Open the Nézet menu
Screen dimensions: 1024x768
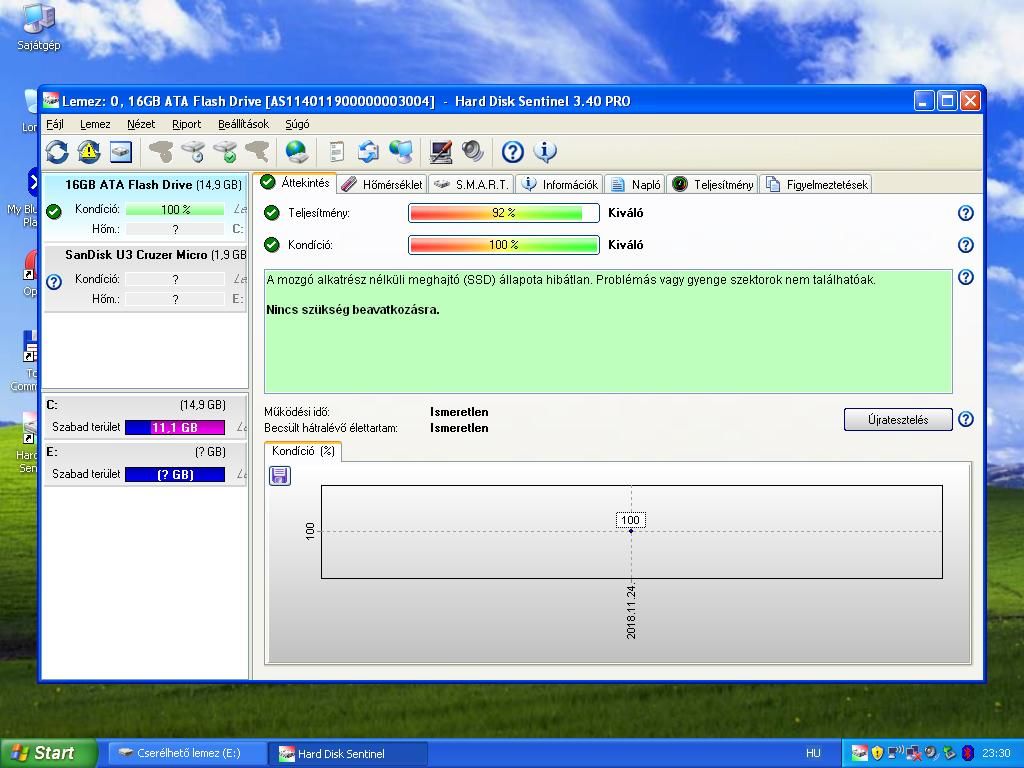(141, 124)
